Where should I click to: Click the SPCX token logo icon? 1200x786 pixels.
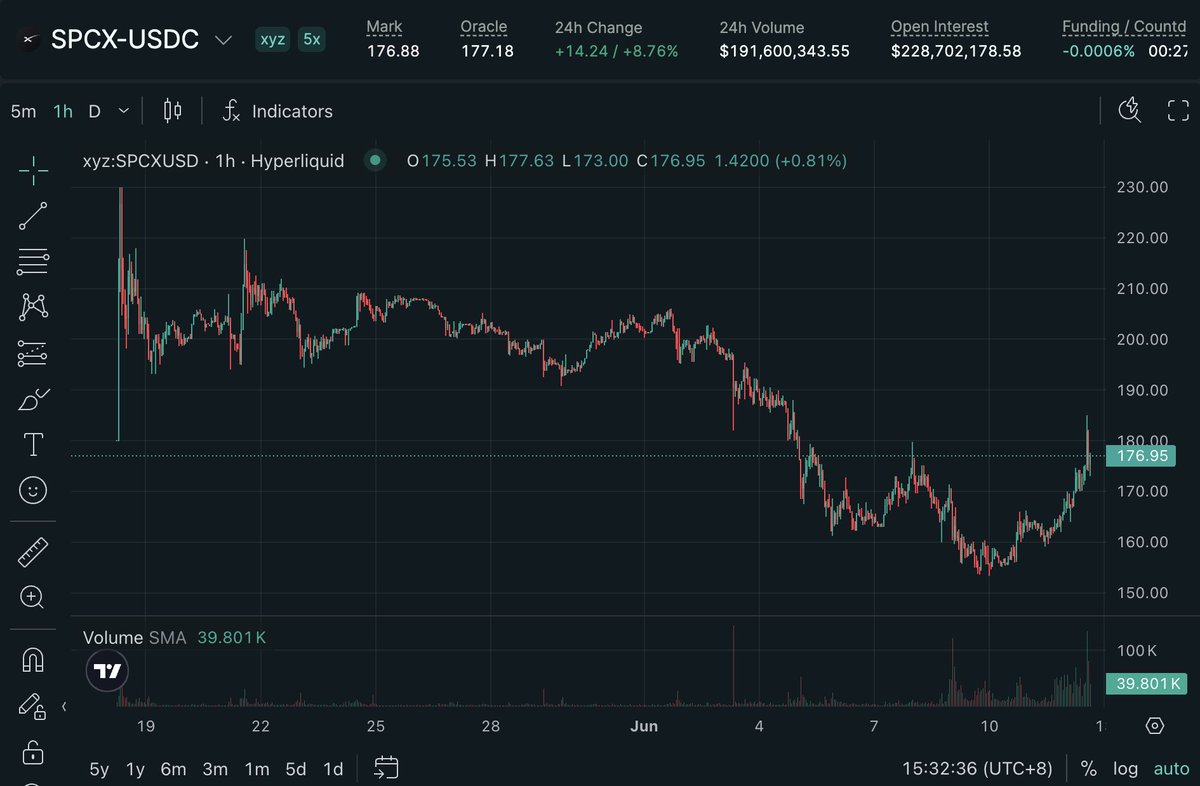pyautogui.click(x=29, y=40)
